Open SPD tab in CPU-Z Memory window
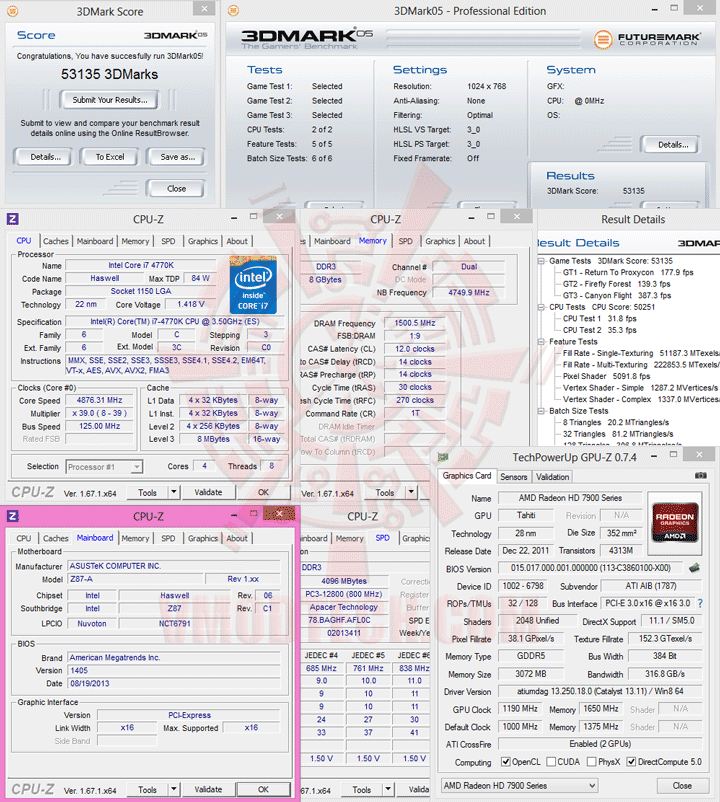The width and height of the screenshot is (720, 802). pyautogui.click(x=406, y=241)
